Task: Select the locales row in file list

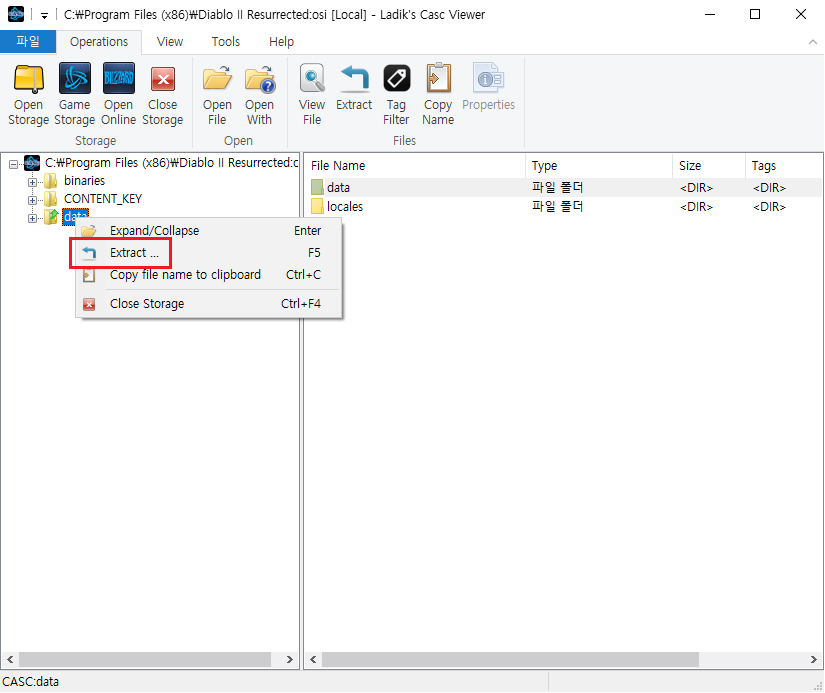Action: click(563, 206)
